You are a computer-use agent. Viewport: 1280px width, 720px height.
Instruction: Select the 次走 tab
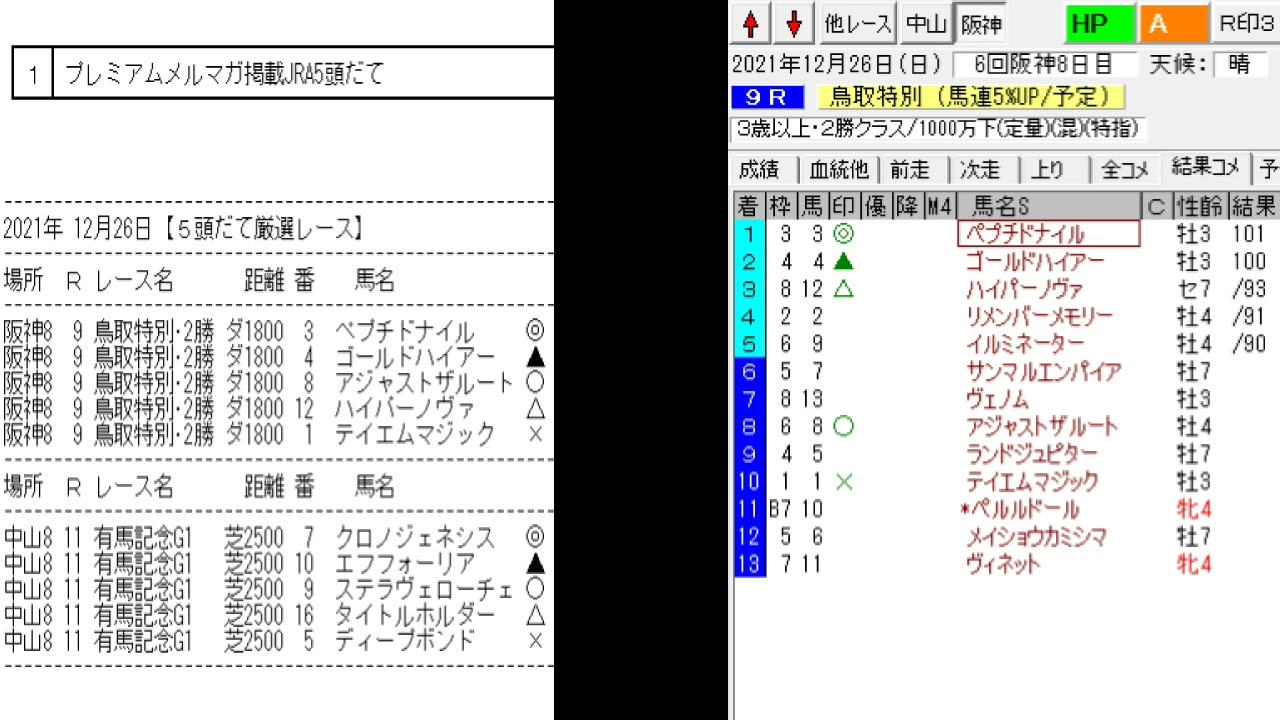click(980, 170)
